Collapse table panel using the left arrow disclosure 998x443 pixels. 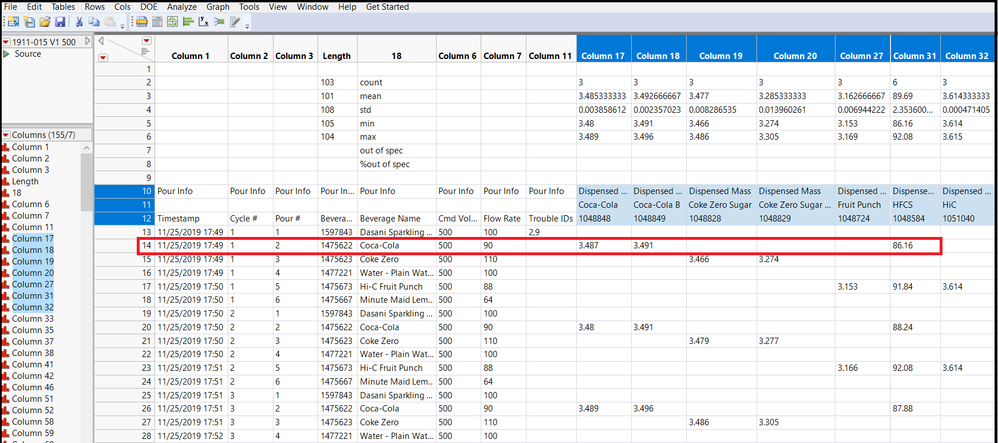point(100,41)
